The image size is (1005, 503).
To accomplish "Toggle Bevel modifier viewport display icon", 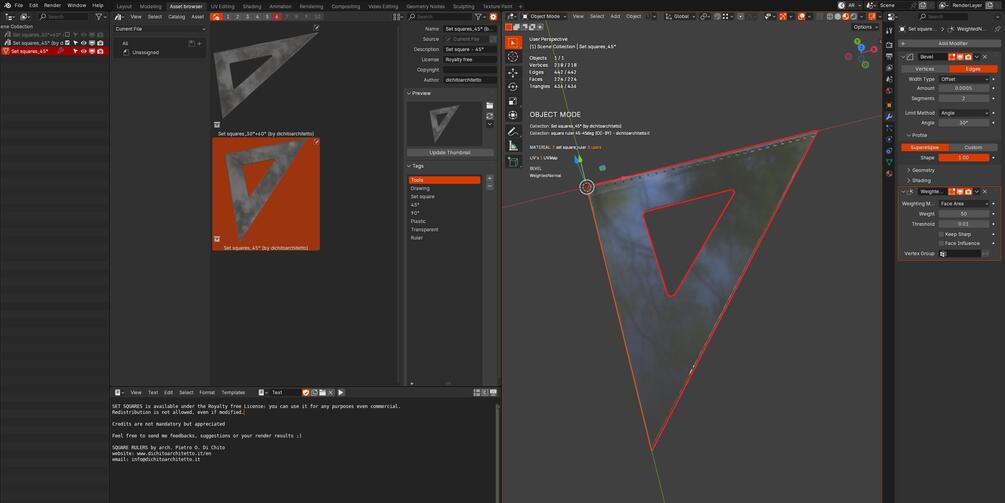I will click(960, 57).
